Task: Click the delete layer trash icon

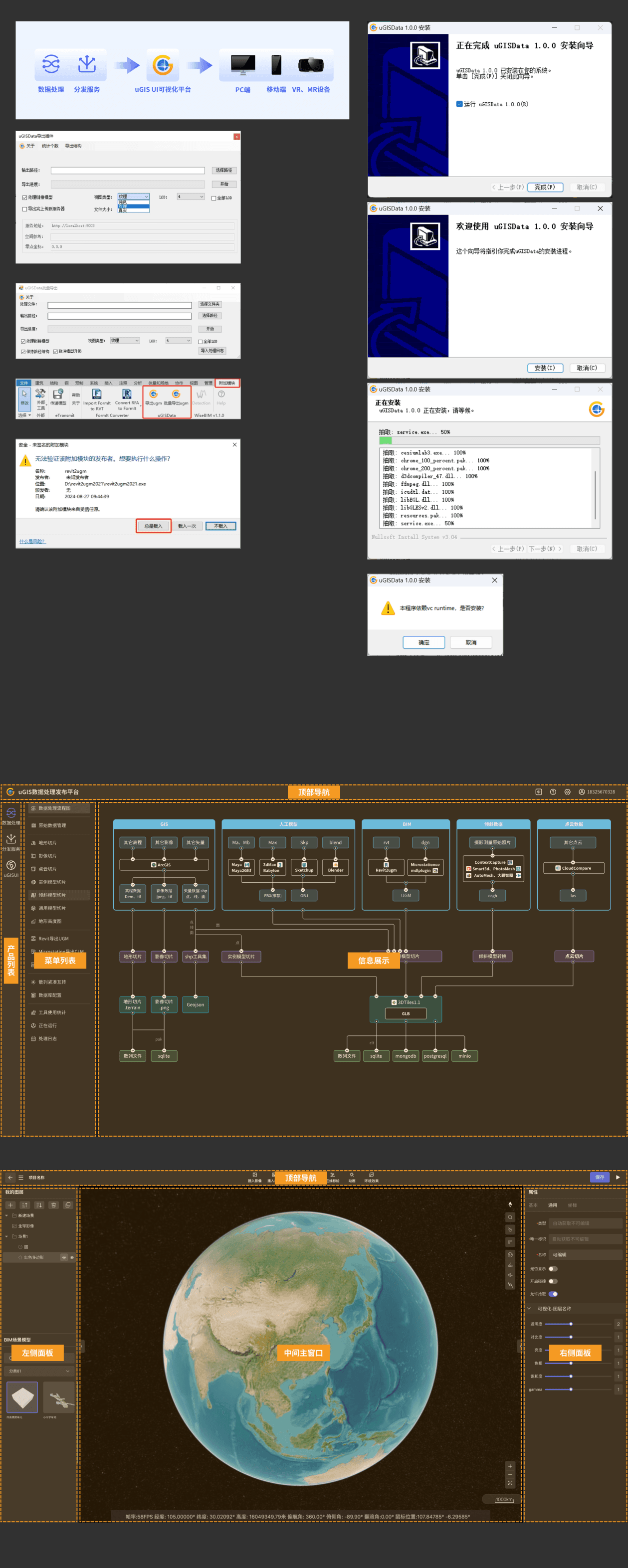Action: pos(53,1204)
